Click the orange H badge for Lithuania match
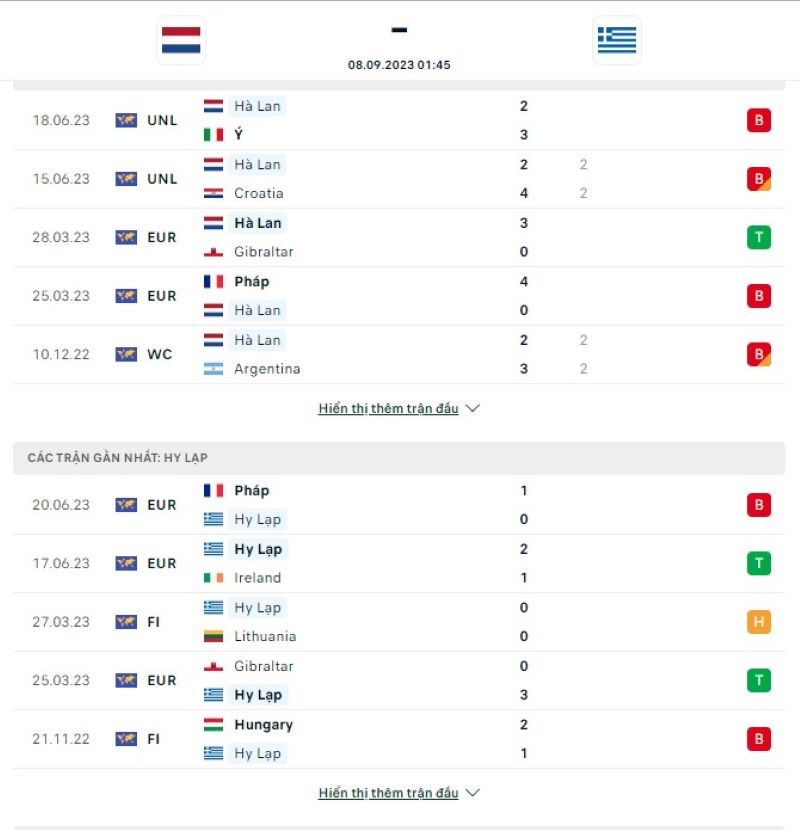 pyautogui.click(x=758, y=622)
